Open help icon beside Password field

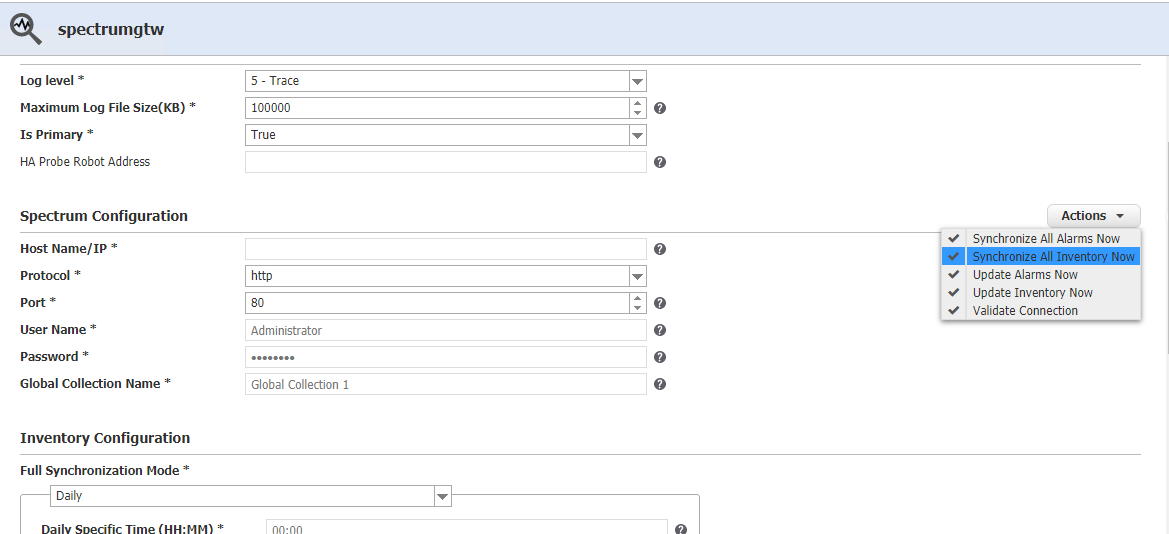[x=660, y=357]
